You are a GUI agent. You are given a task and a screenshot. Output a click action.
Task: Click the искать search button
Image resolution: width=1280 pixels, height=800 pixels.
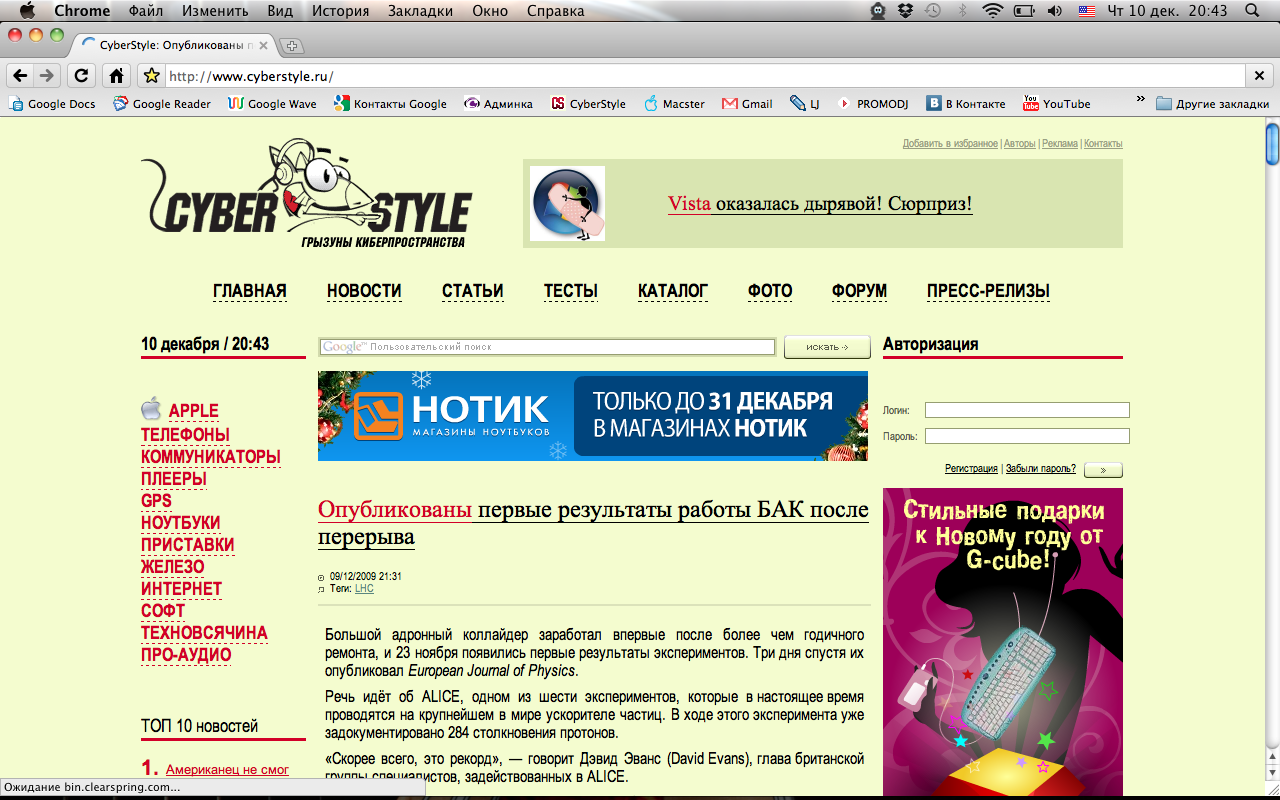(827, 347)
